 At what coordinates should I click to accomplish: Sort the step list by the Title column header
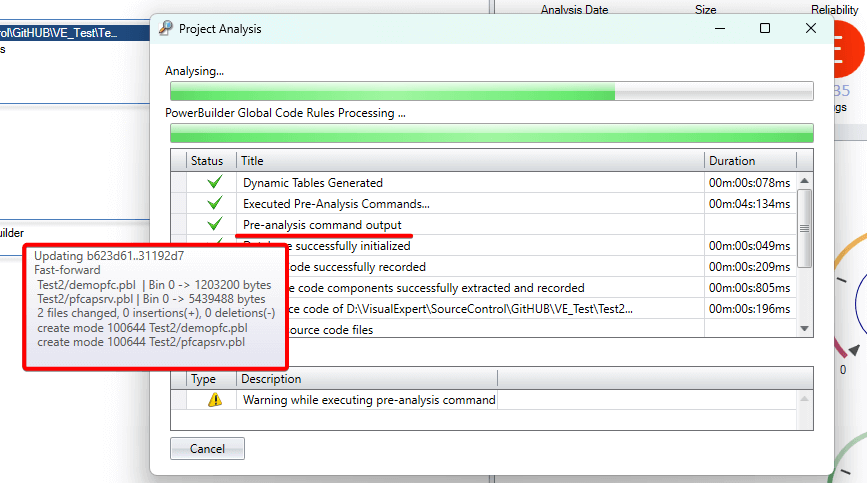pos(470,161)
